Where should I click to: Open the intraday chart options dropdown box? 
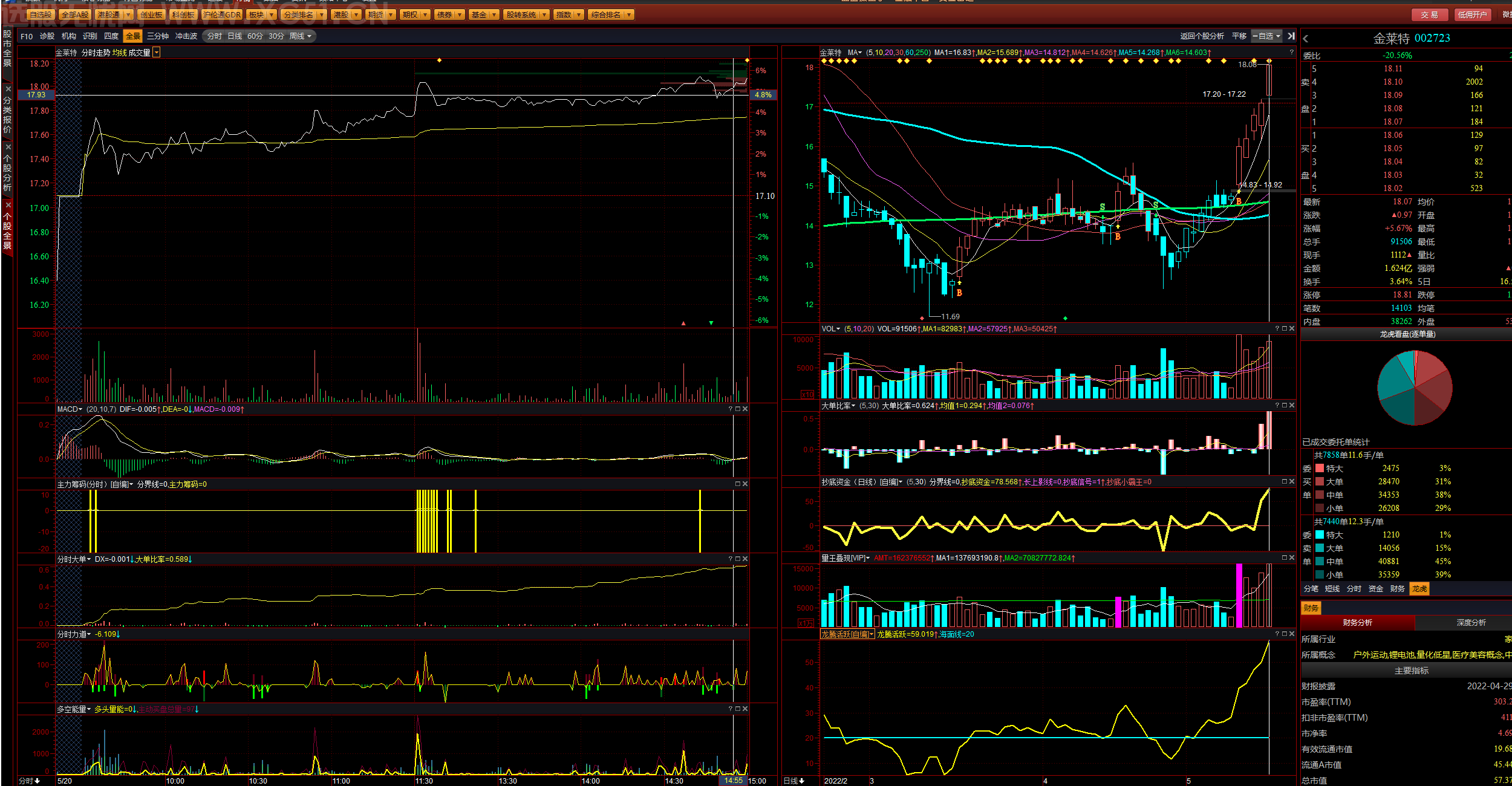157,53
